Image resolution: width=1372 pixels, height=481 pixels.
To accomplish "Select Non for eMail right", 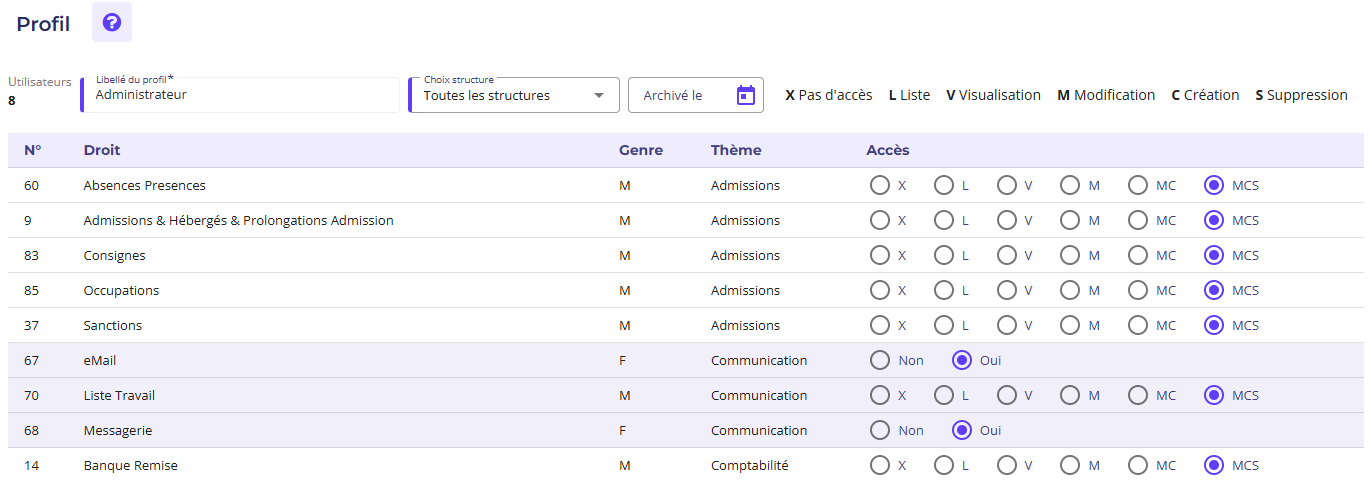I will 880,360.
